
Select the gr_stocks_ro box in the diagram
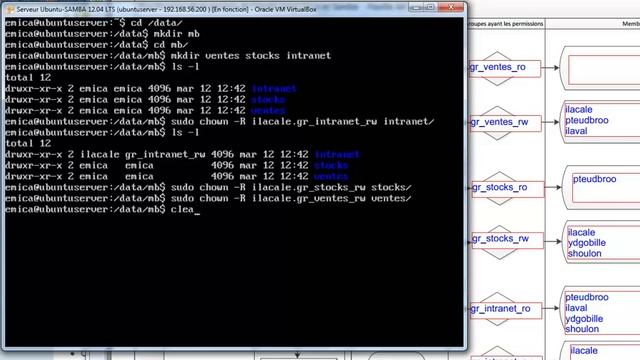click(x=508, y=189)
